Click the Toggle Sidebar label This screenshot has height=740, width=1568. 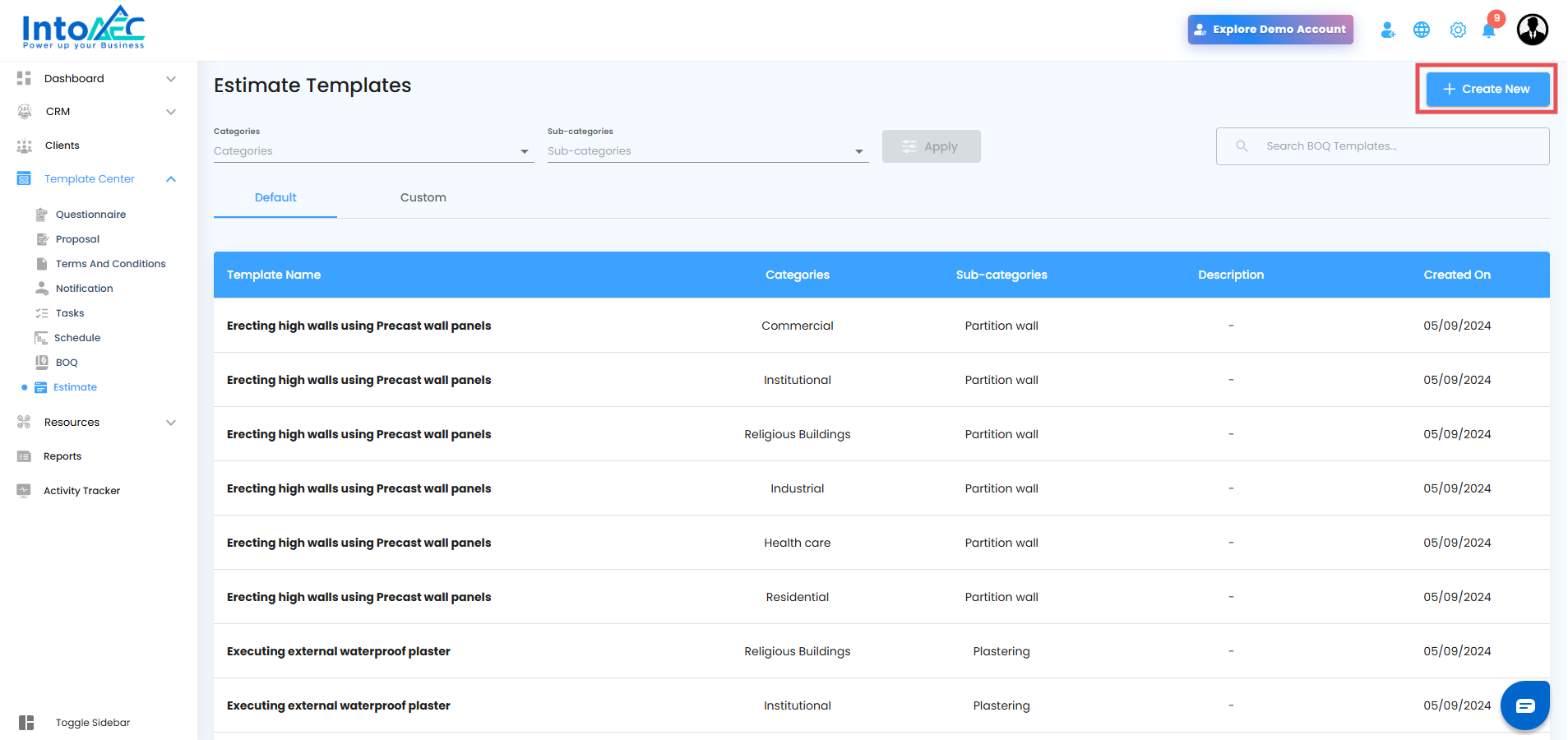93,723
